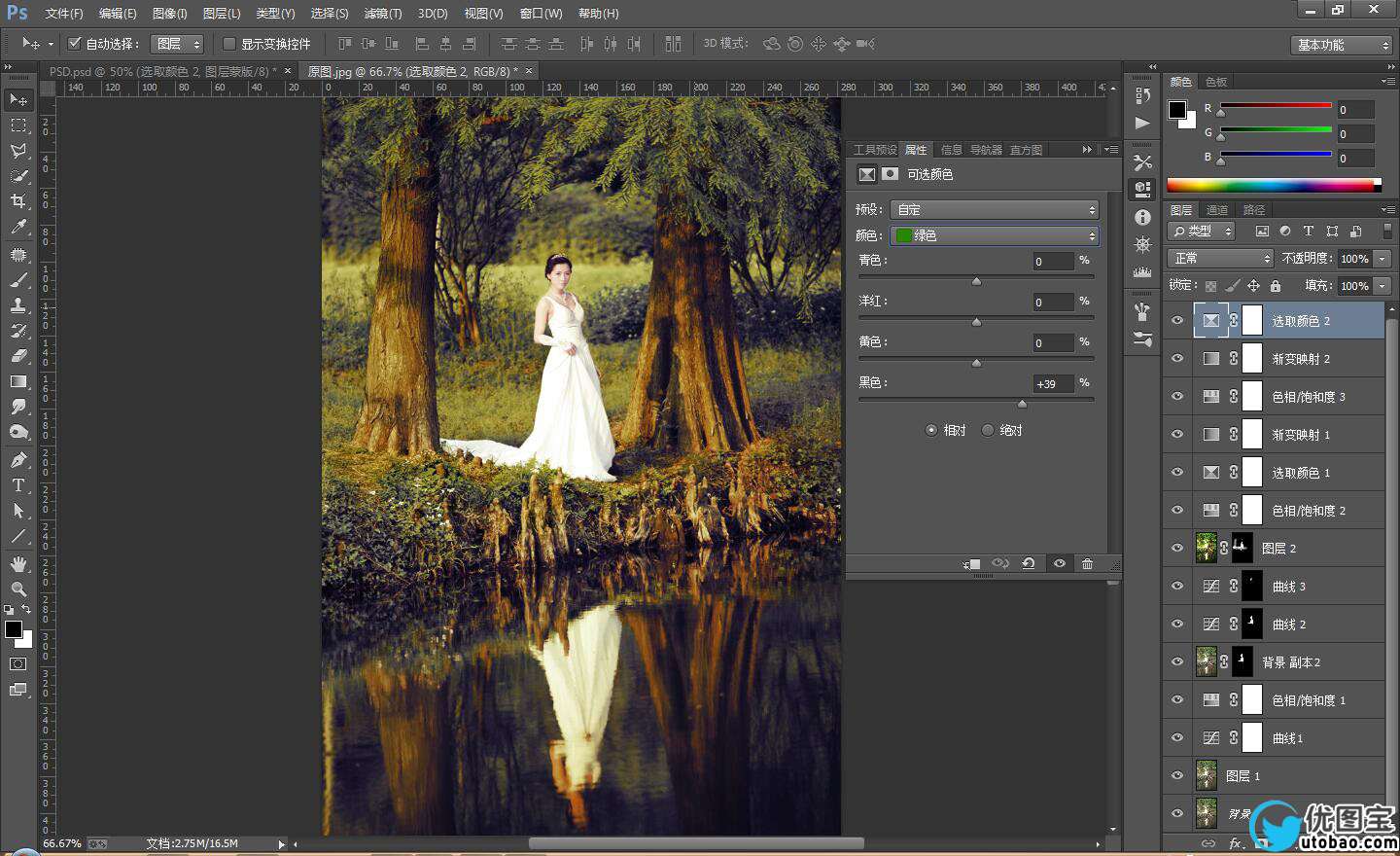Click the 黑色 value field showing +39

(1052, 383)
